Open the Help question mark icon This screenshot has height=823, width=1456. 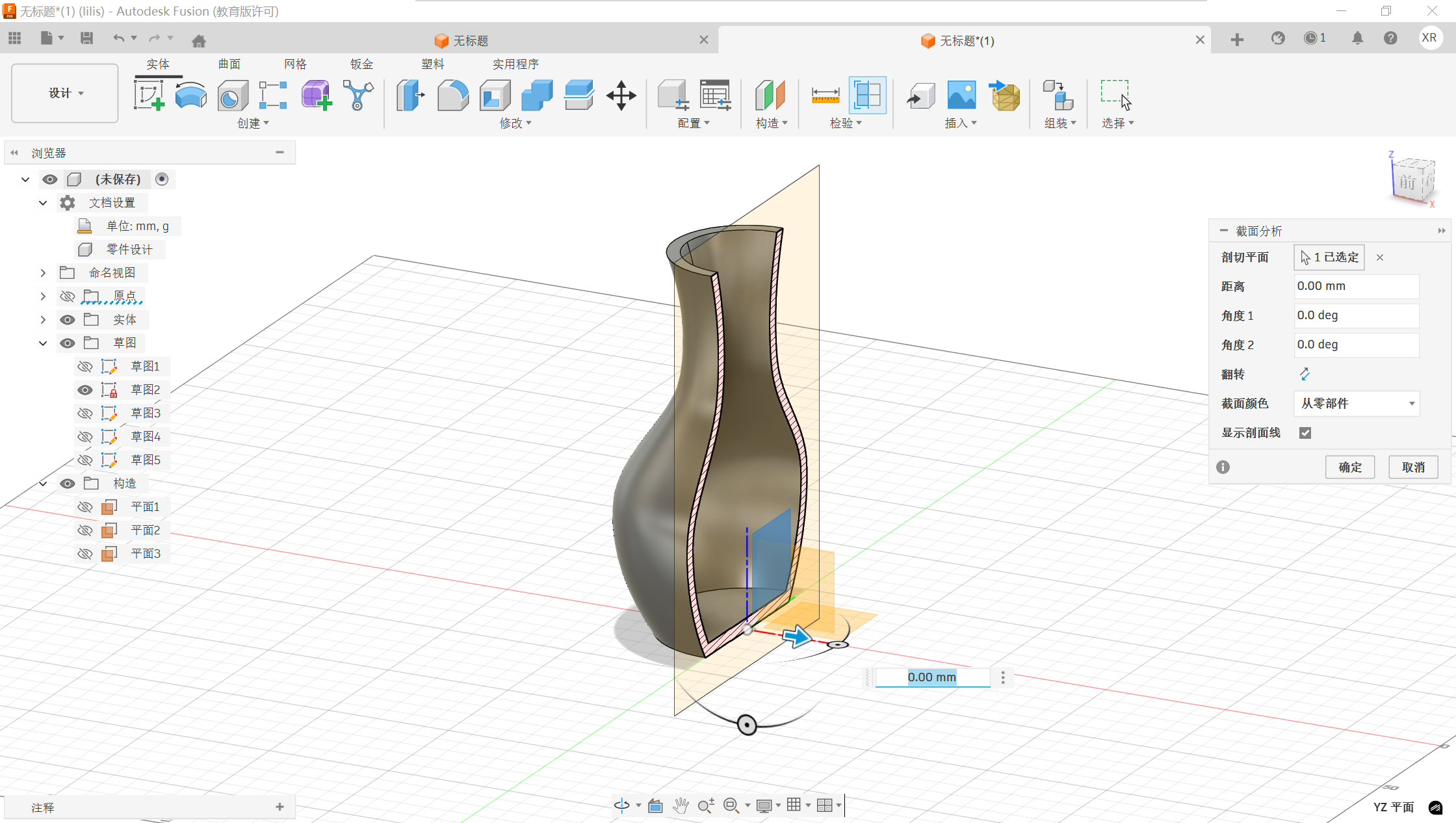[x=1390, y=38]
